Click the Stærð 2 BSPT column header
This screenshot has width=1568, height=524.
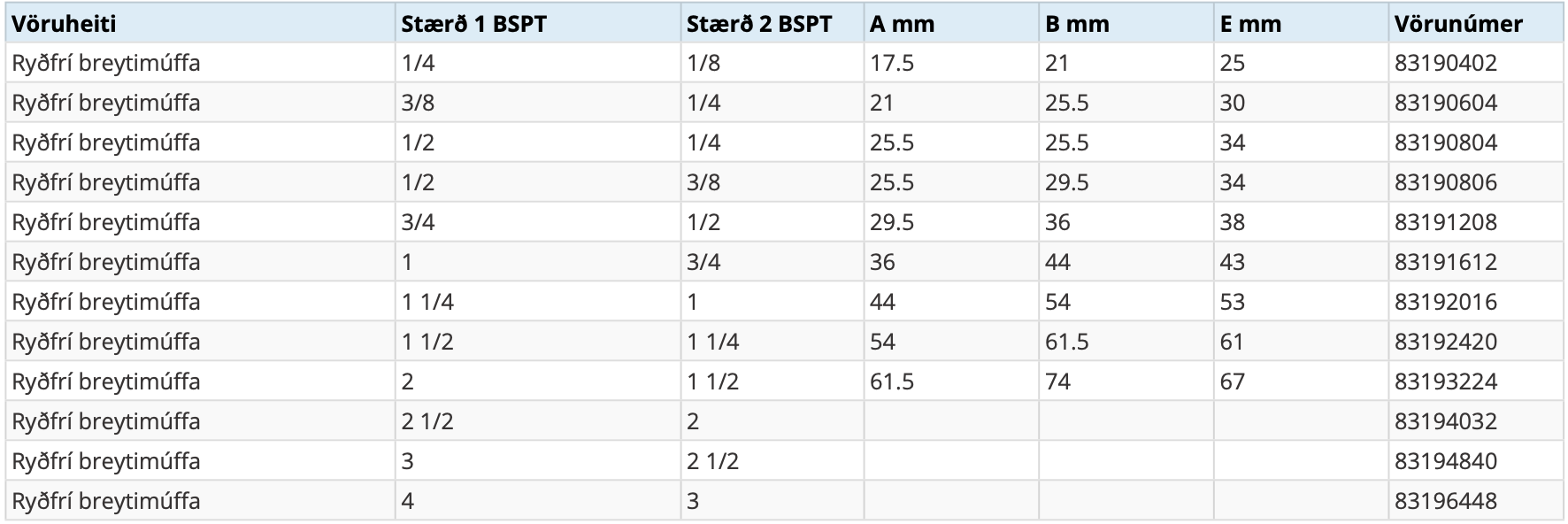[759, 24]
